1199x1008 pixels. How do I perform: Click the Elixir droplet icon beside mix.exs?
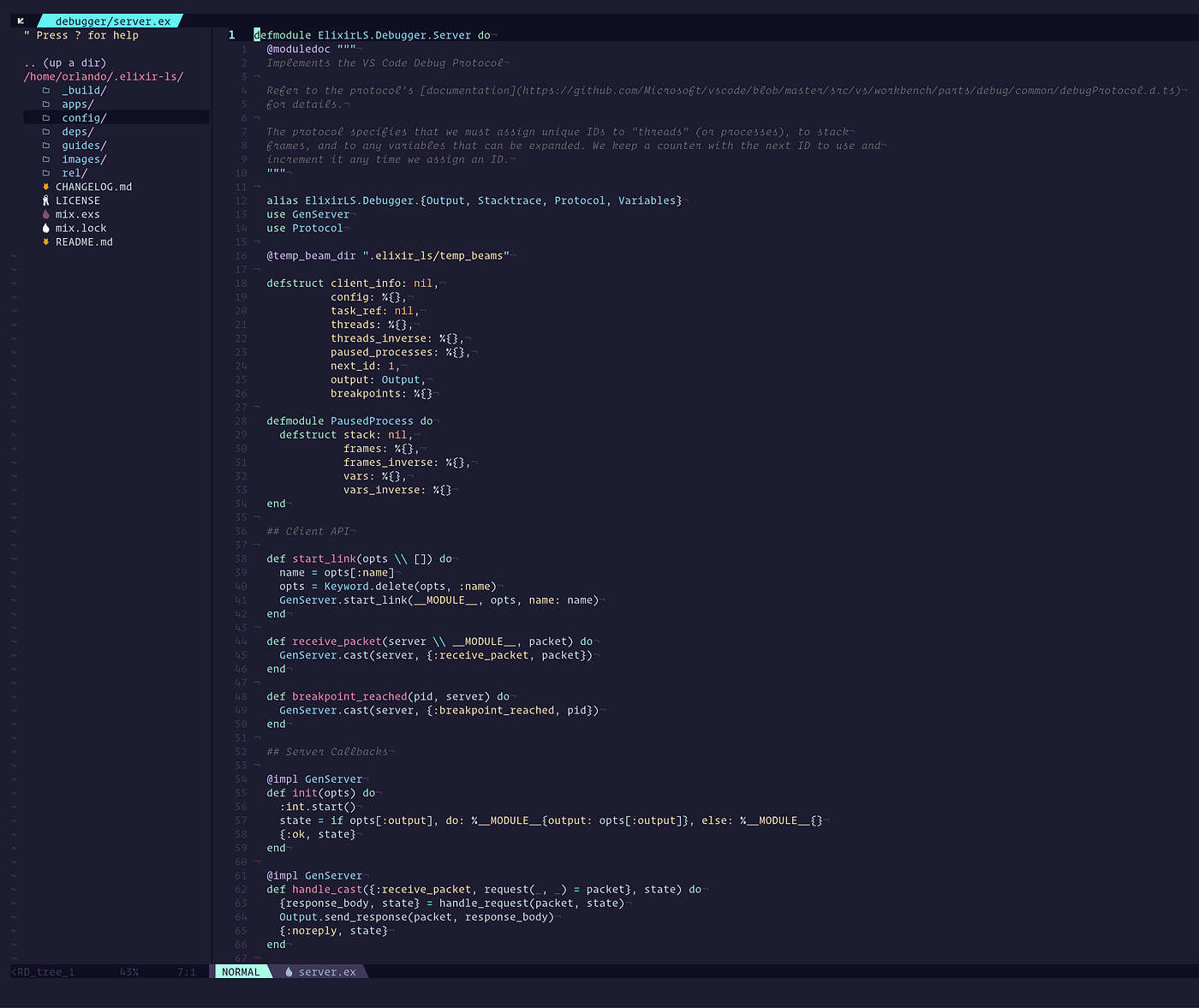(x=45, y=214)
